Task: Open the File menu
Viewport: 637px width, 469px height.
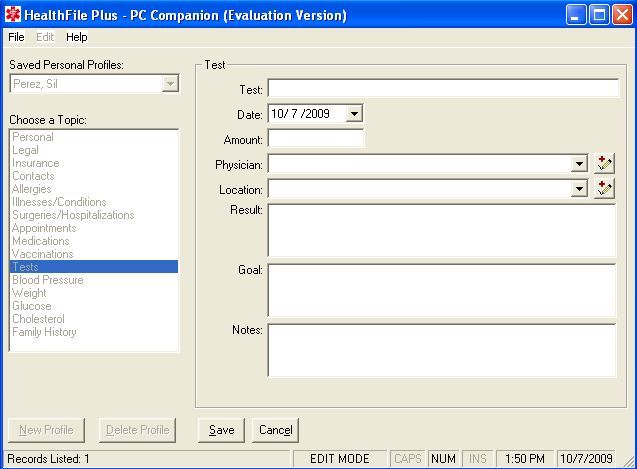Action: point(16,37)
